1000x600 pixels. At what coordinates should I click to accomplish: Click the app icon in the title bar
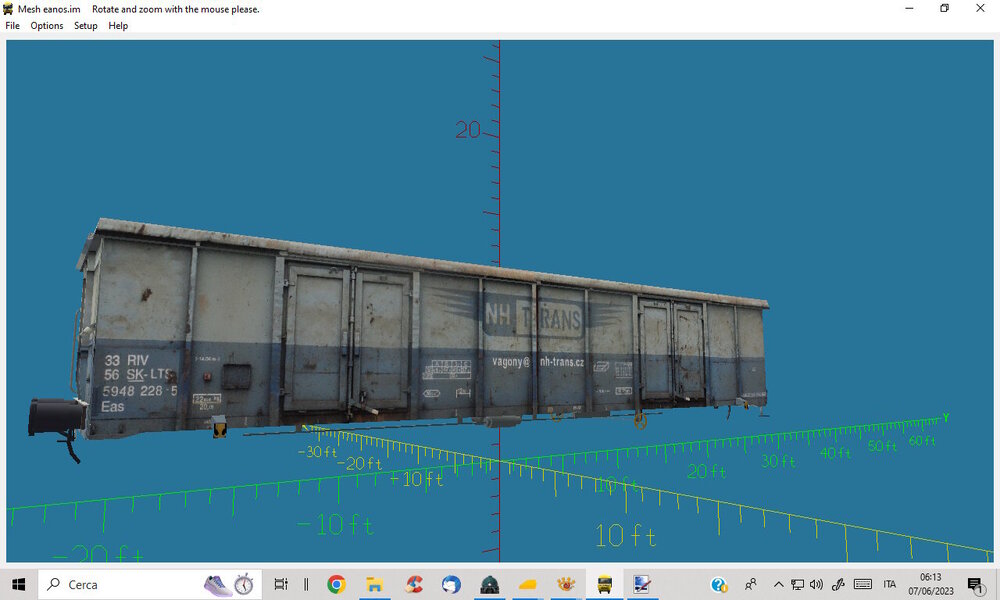tap(8, 9)
